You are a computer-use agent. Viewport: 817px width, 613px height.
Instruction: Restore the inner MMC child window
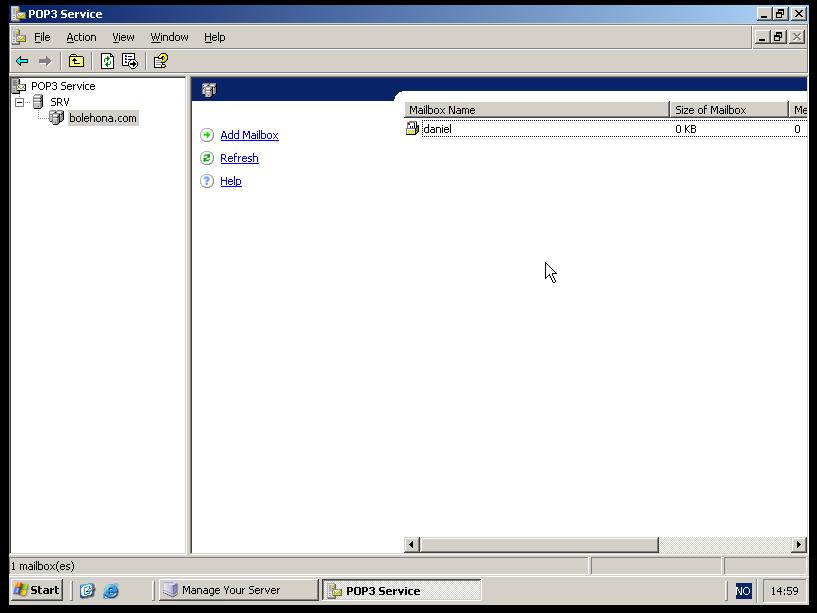click(x=779, y=37)
